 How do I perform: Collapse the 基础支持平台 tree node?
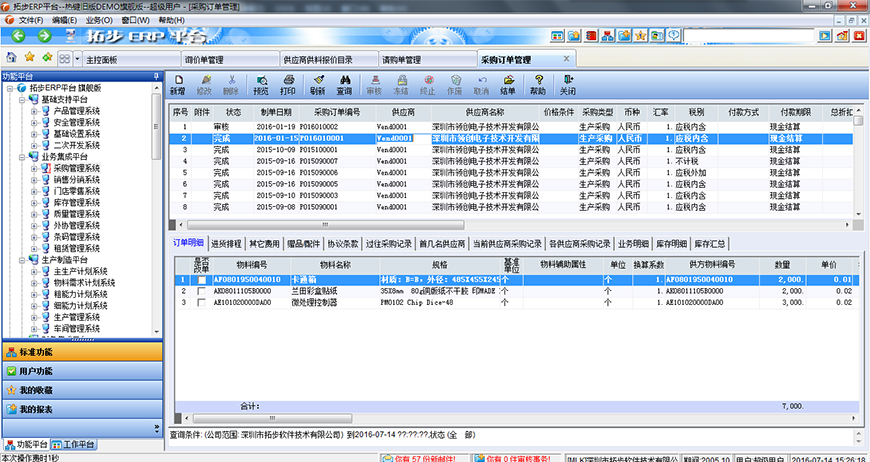(x=22, y=100)
